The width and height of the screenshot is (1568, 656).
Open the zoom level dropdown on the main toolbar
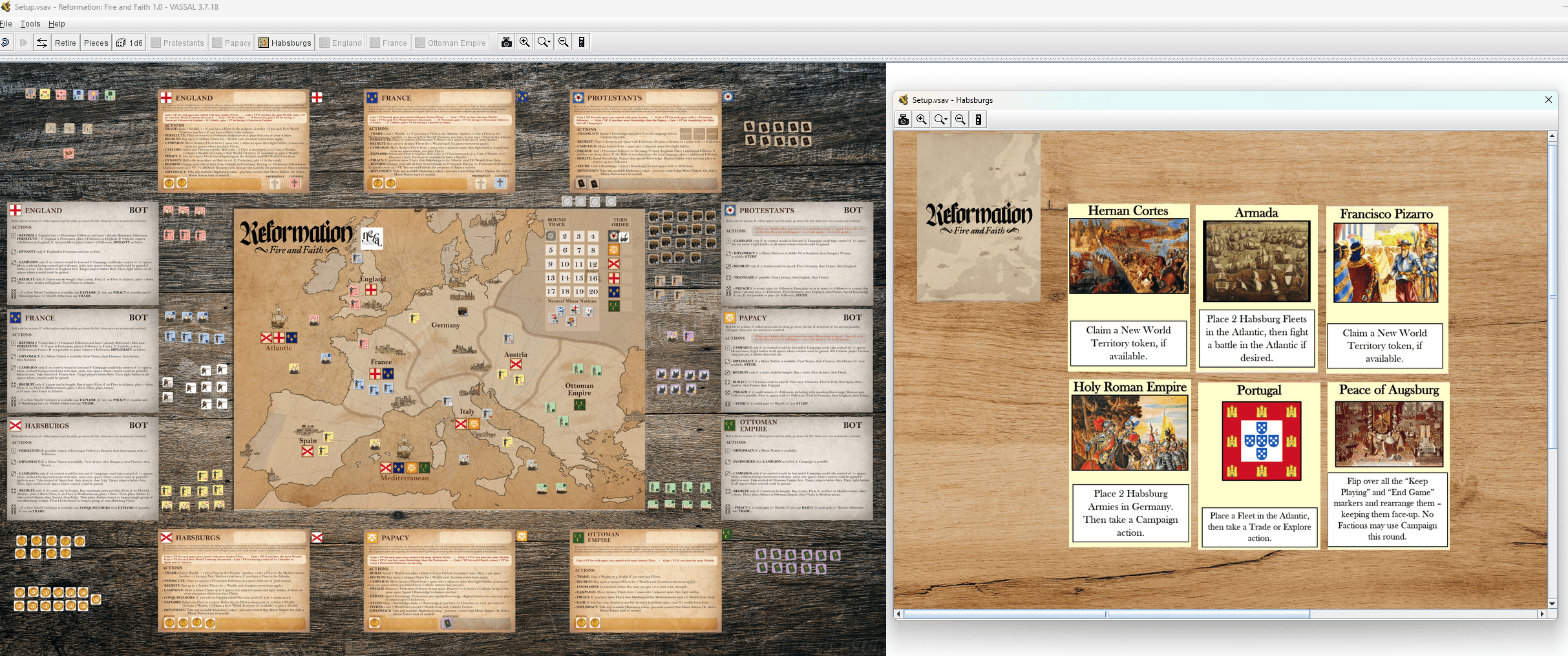[x=544, y=41]
